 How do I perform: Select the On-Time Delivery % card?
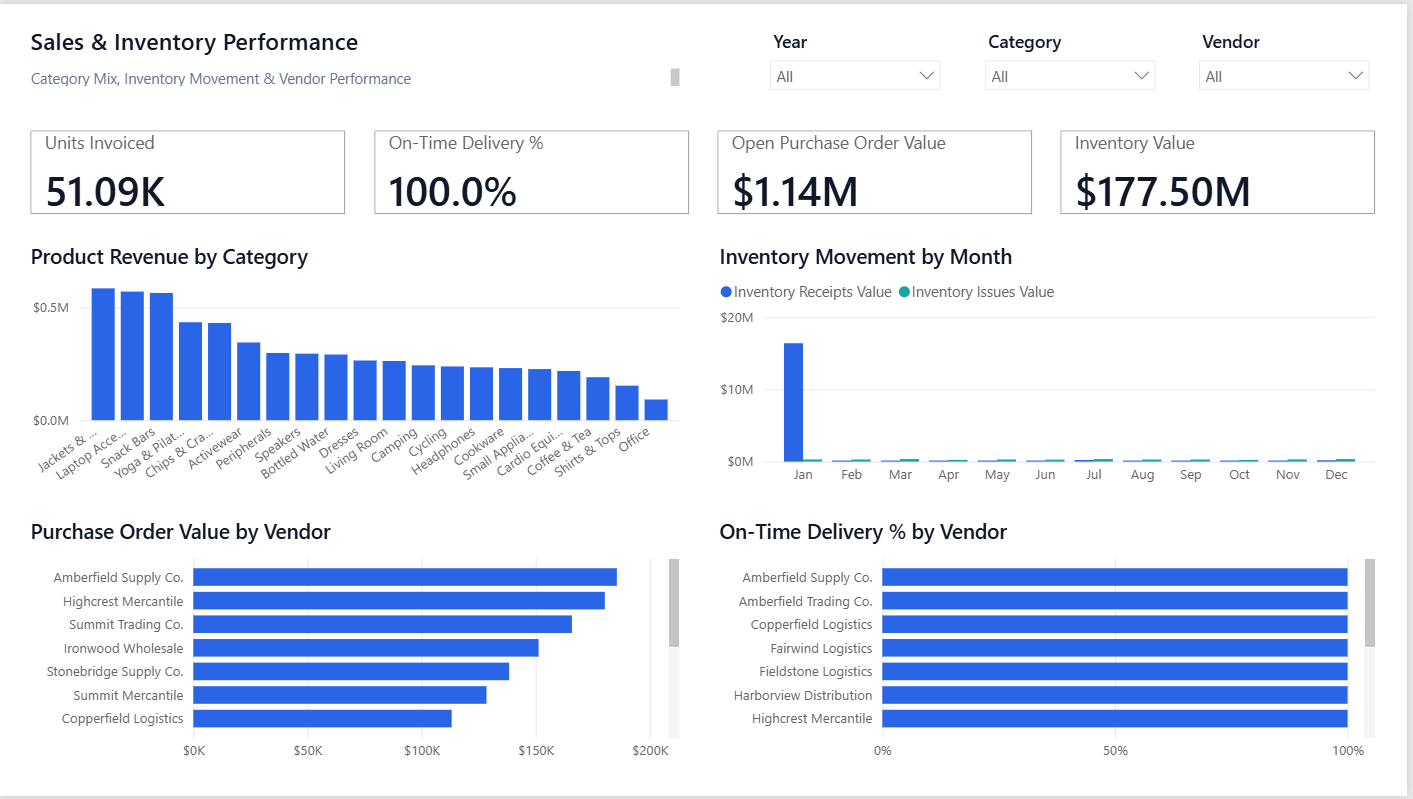click(531, 172)
